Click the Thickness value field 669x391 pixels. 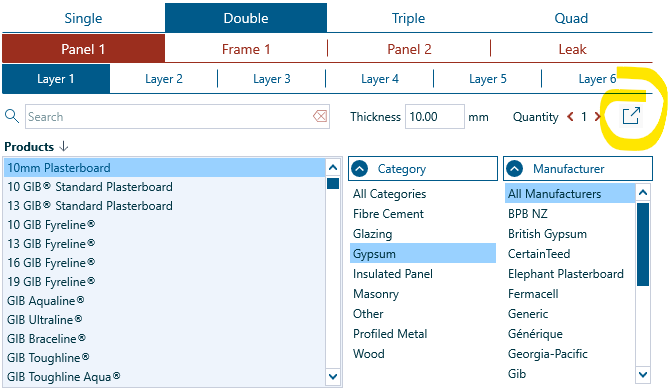coord(435,117)
